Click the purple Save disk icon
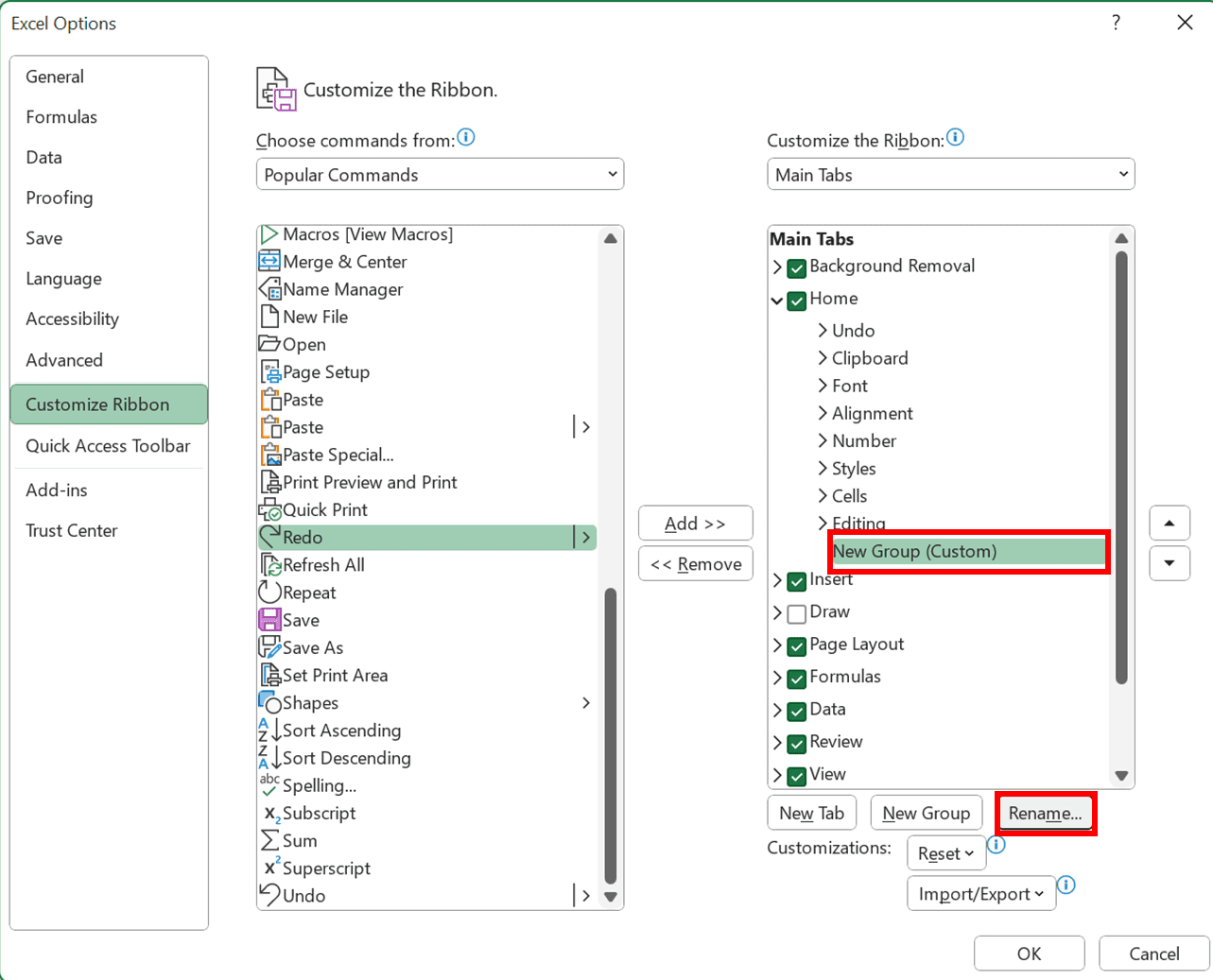Screen dimensions: 1213x980 269,620
